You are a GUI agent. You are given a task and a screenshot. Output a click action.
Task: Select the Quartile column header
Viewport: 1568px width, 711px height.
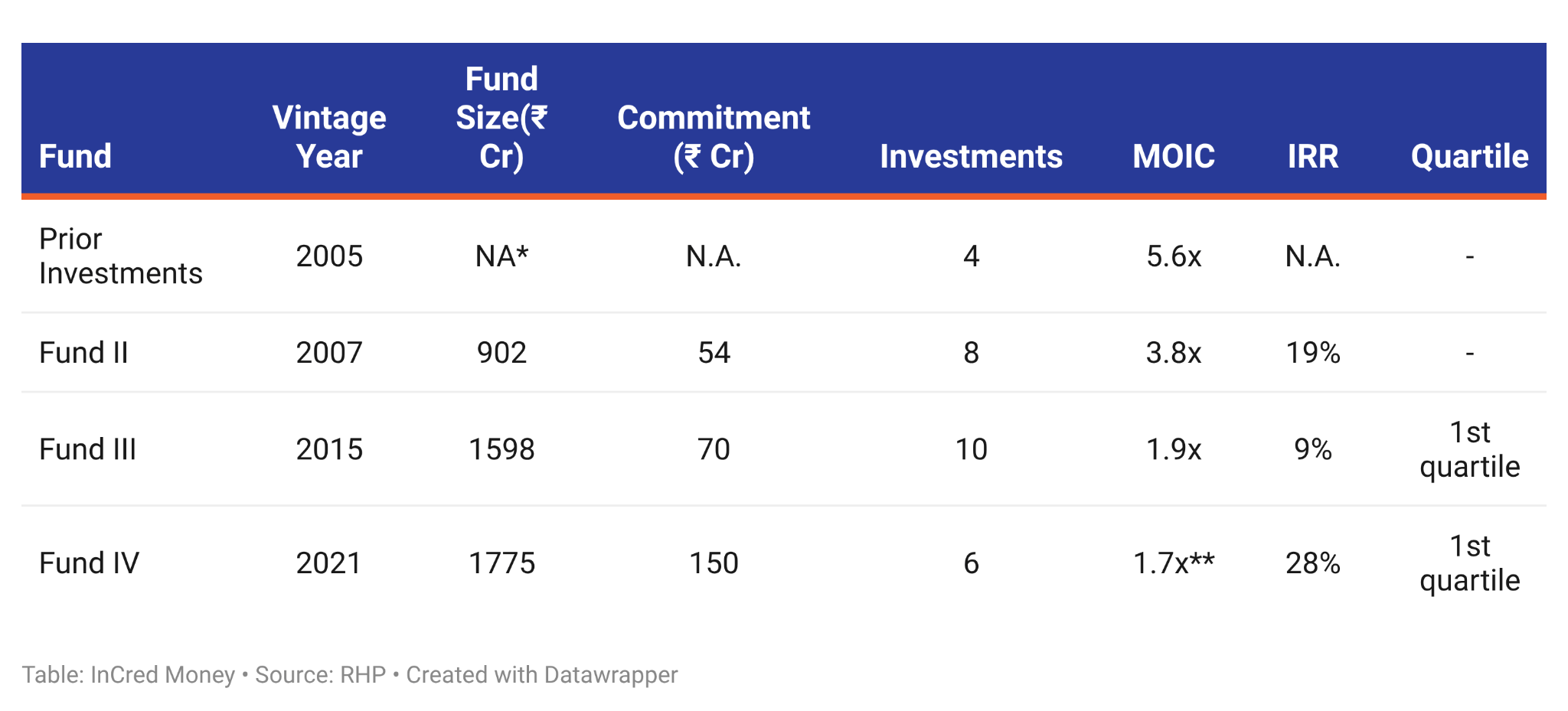(x=1469, y=156)
